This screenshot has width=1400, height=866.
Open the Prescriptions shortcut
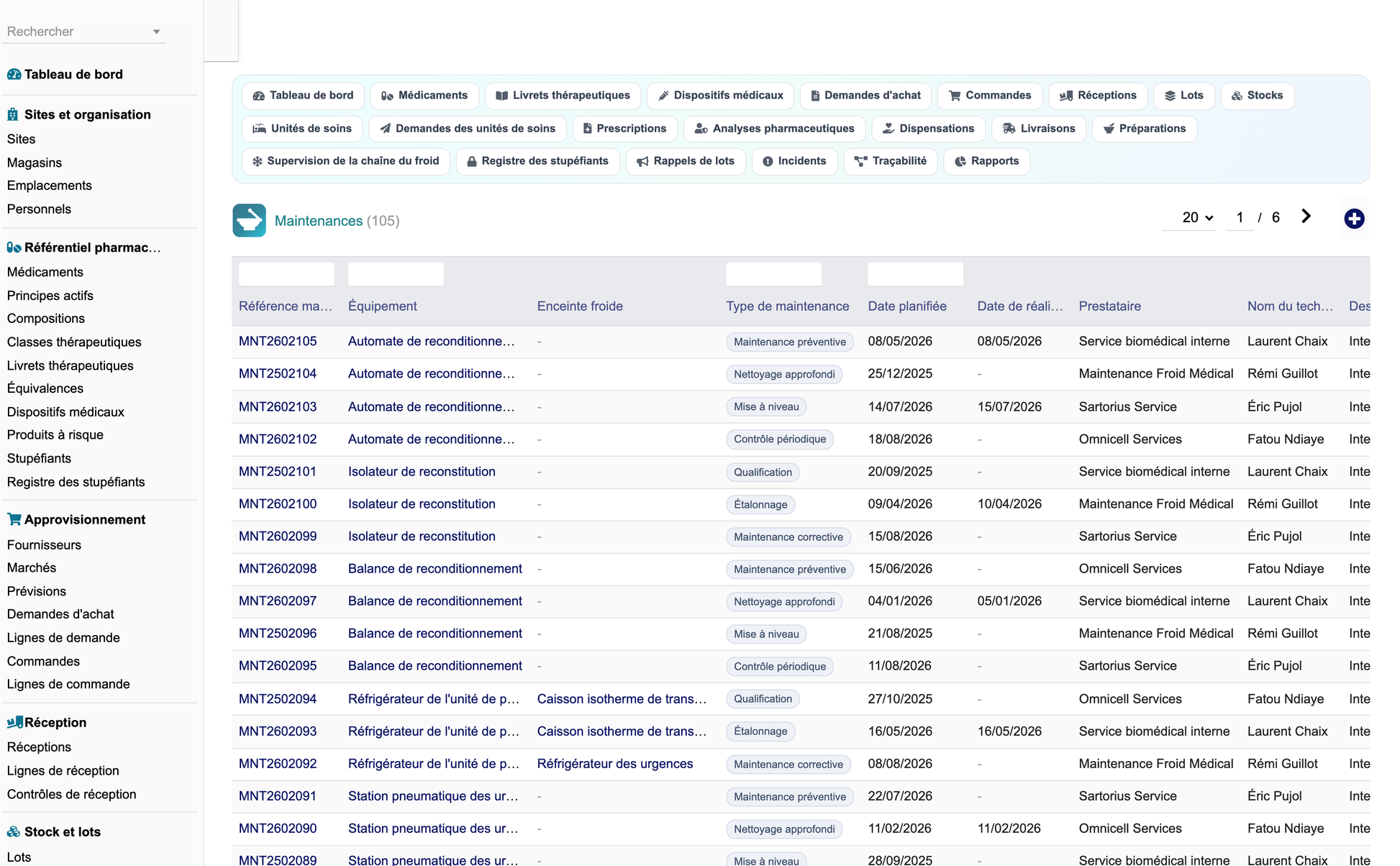pyautogui.click(x=624, y=129)
